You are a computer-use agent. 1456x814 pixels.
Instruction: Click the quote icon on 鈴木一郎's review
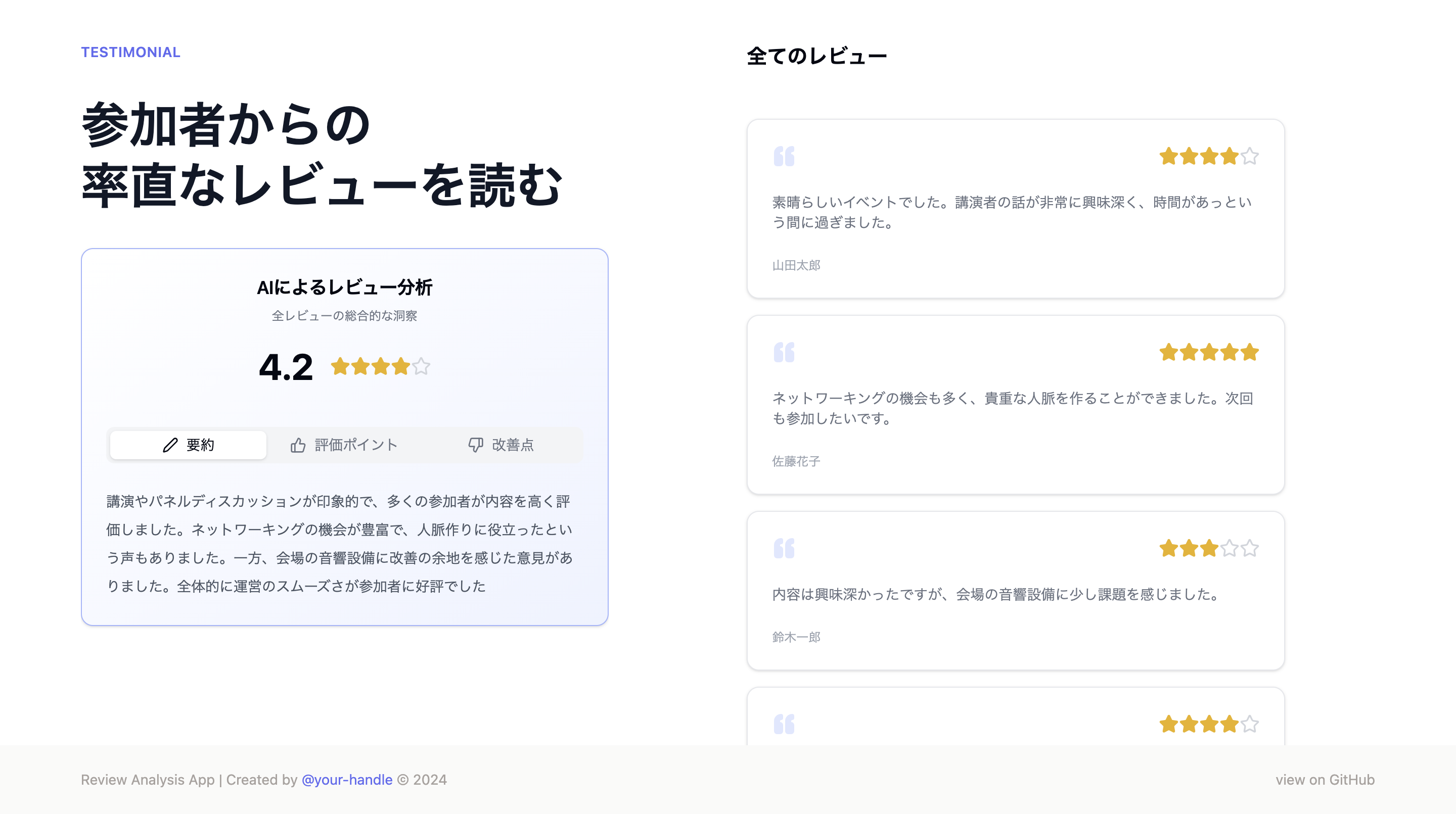(x=785, y=549)
